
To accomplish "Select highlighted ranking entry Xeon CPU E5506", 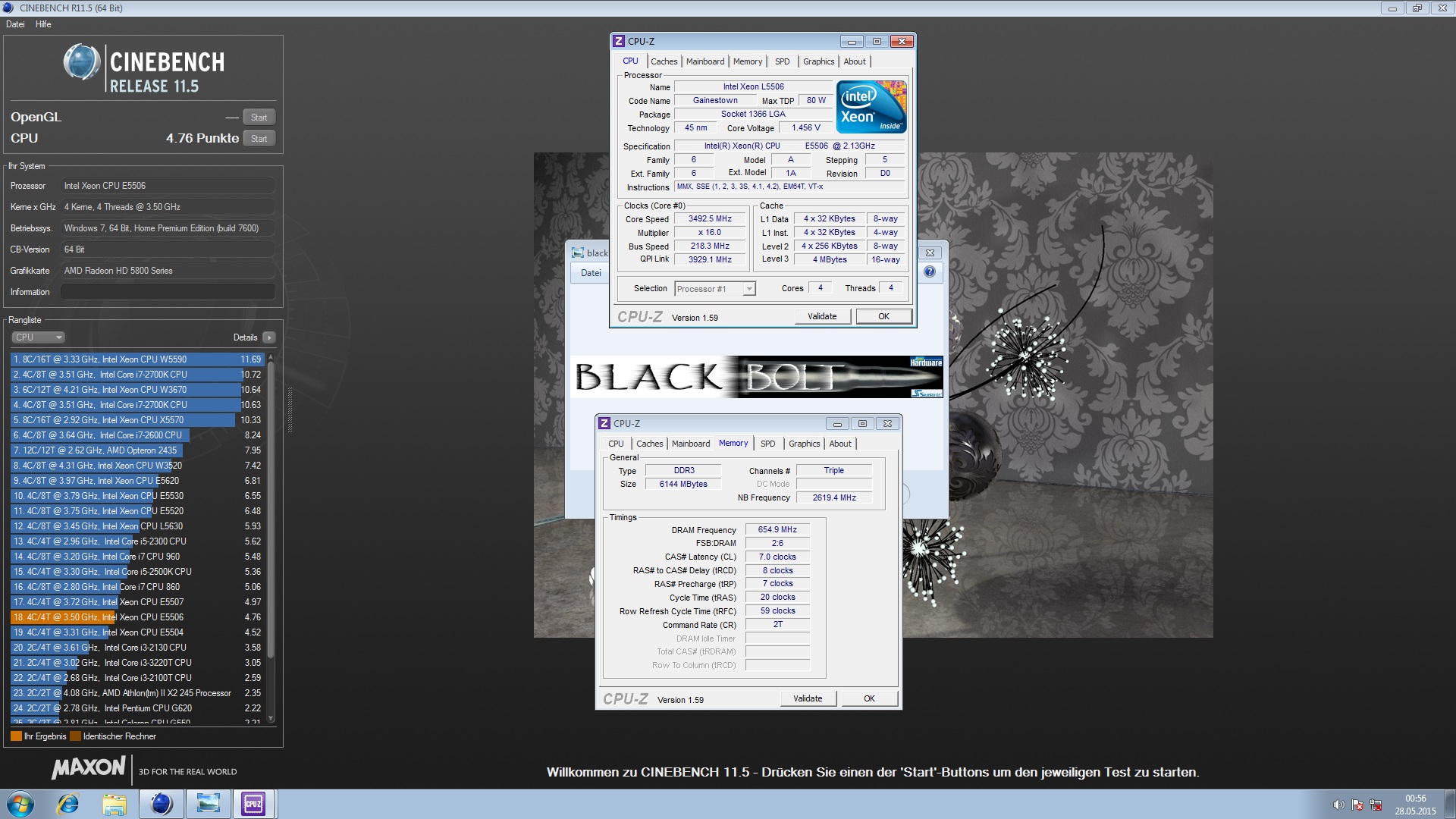I will coord(136,617).
